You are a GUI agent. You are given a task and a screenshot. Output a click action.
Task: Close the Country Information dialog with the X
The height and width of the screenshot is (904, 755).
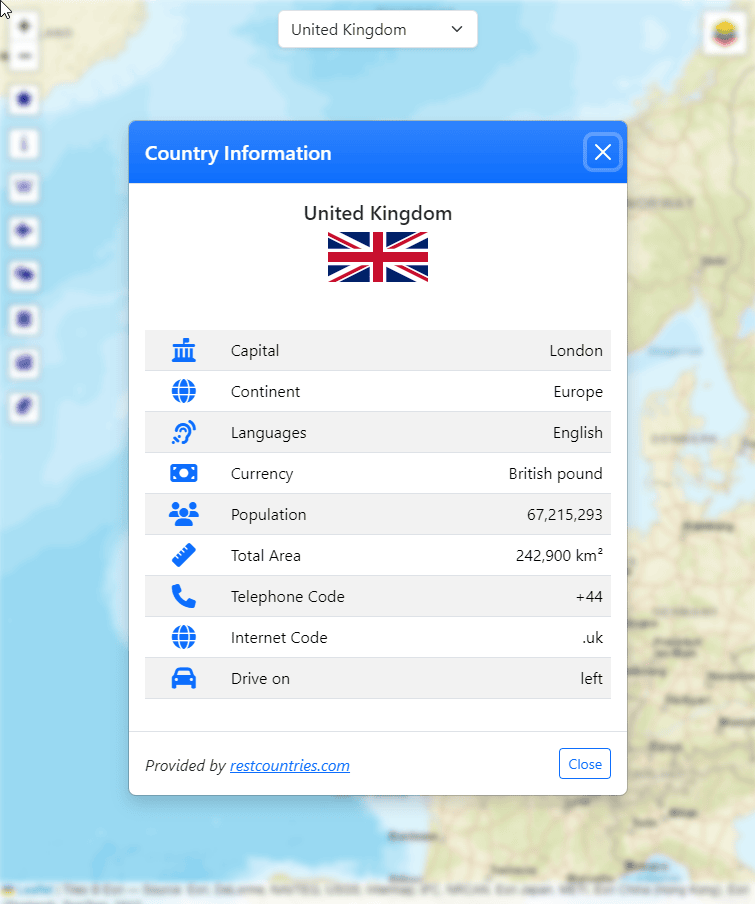(602, 152)
